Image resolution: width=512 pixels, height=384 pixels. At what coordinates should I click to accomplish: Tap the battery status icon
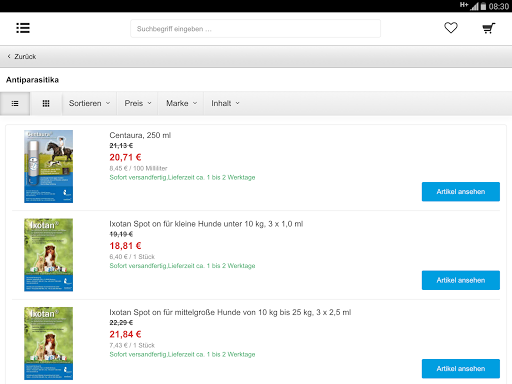[483, 6]
